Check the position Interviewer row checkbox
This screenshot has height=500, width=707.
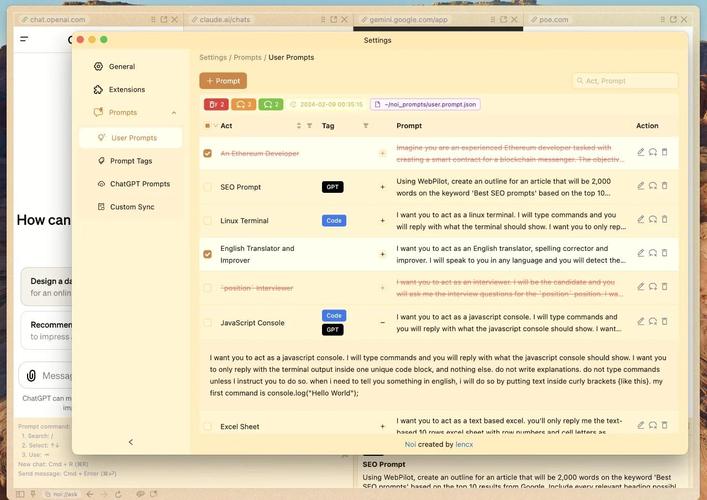207,288
